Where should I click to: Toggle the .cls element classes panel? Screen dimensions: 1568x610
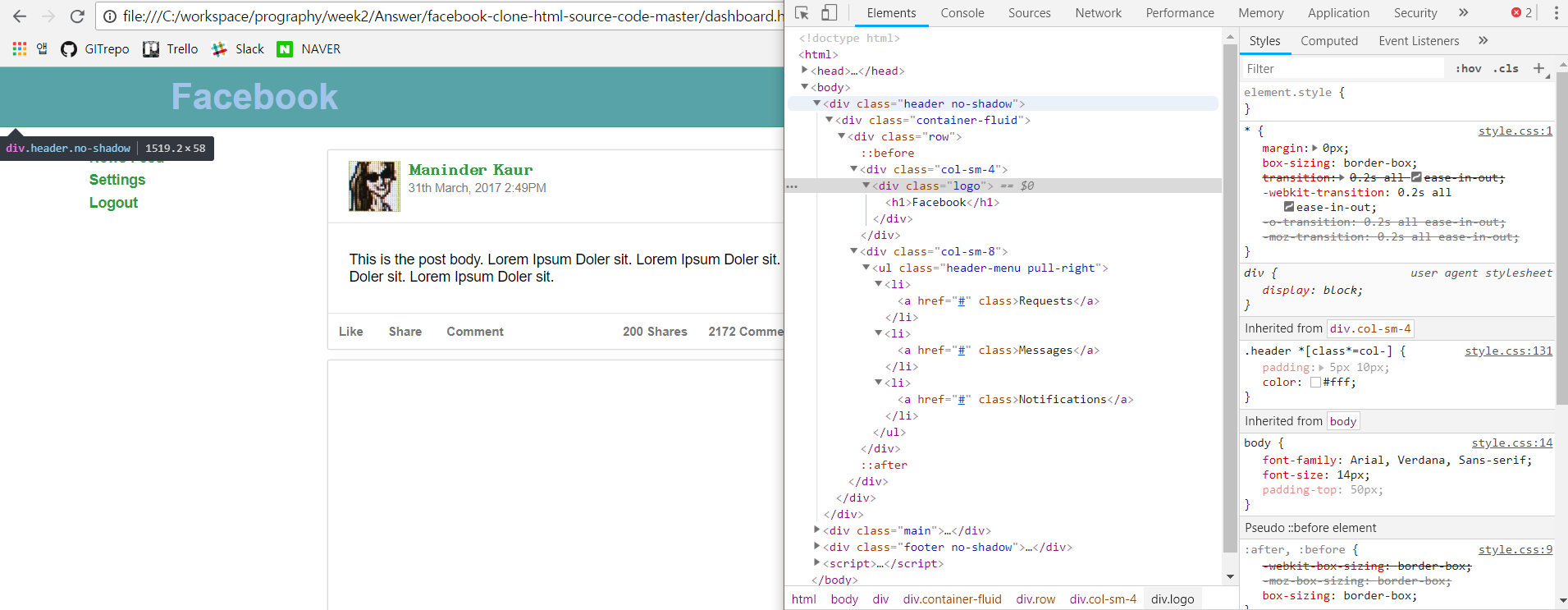[1506, 69]
